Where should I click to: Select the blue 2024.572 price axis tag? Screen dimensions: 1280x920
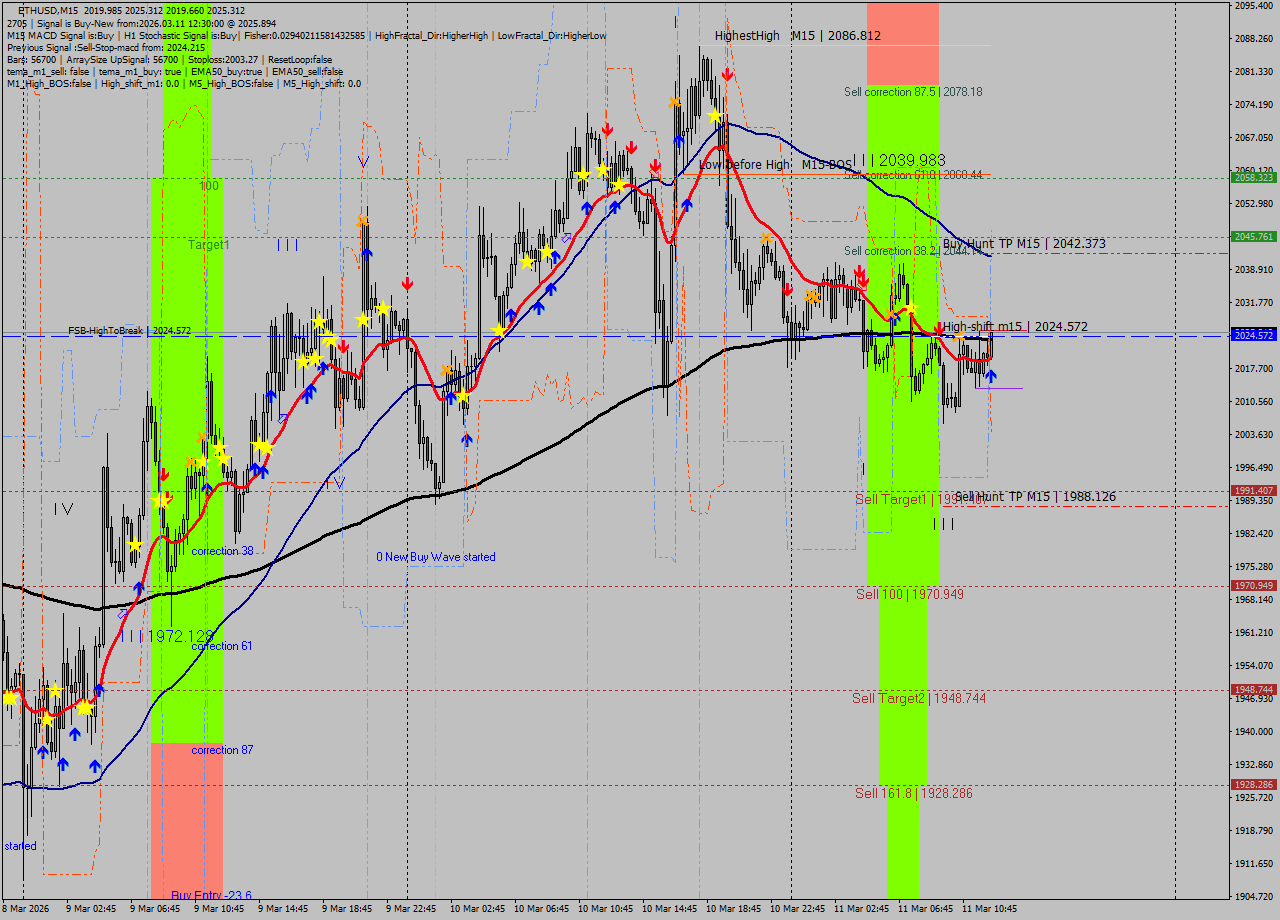tap(1253, 335)
